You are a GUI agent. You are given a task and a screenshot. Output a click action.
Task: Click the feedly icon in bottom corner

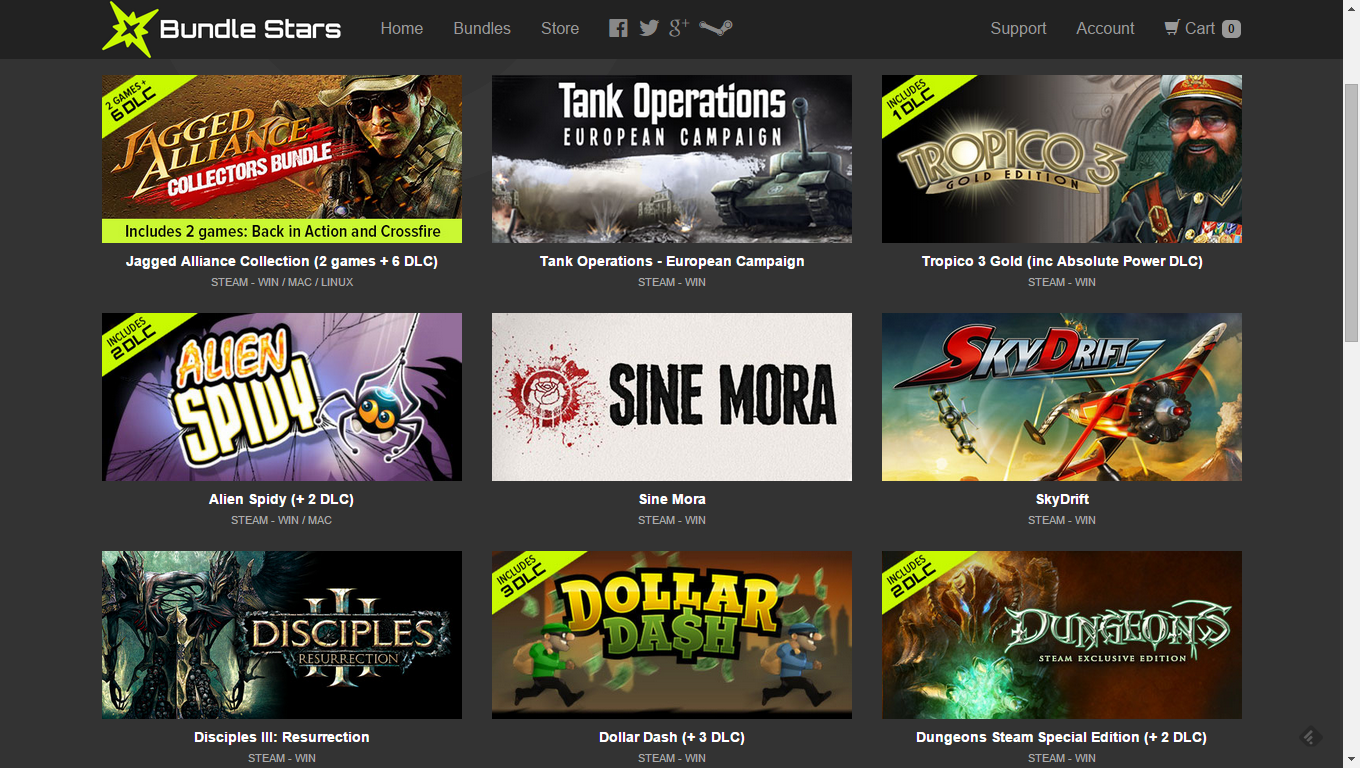click(1311, 737)
